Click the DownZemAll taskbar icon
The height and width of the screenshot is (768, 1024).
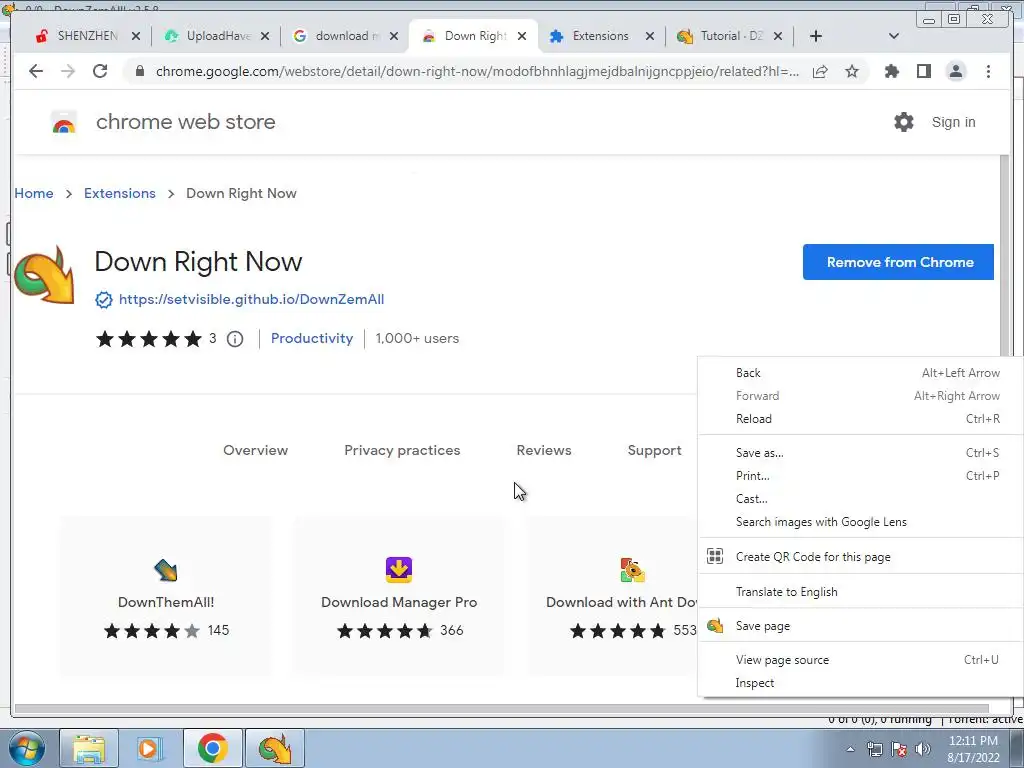coord(275,749)
